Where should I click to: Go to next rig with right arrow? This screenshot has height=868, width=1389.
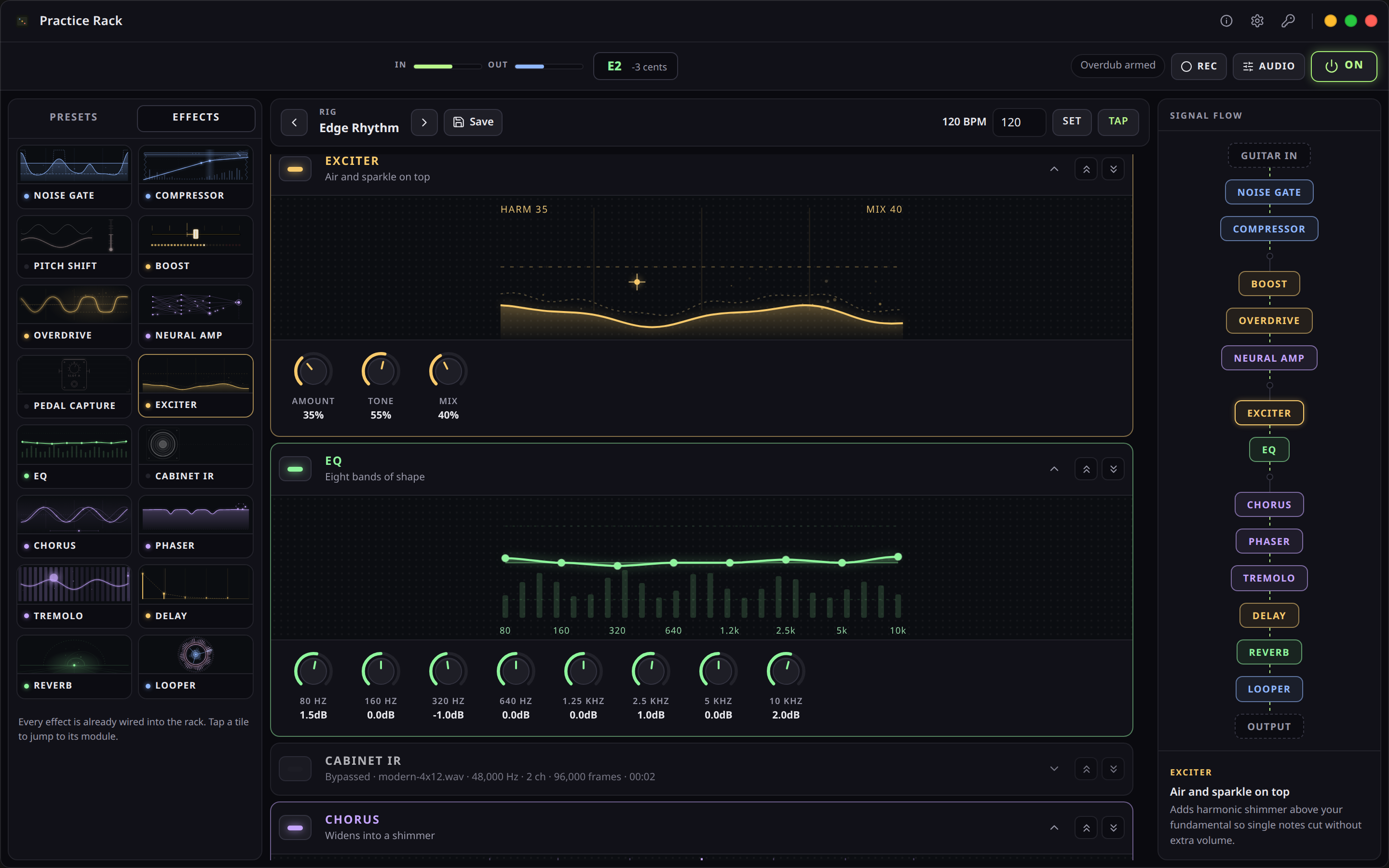tap(424, 122)
